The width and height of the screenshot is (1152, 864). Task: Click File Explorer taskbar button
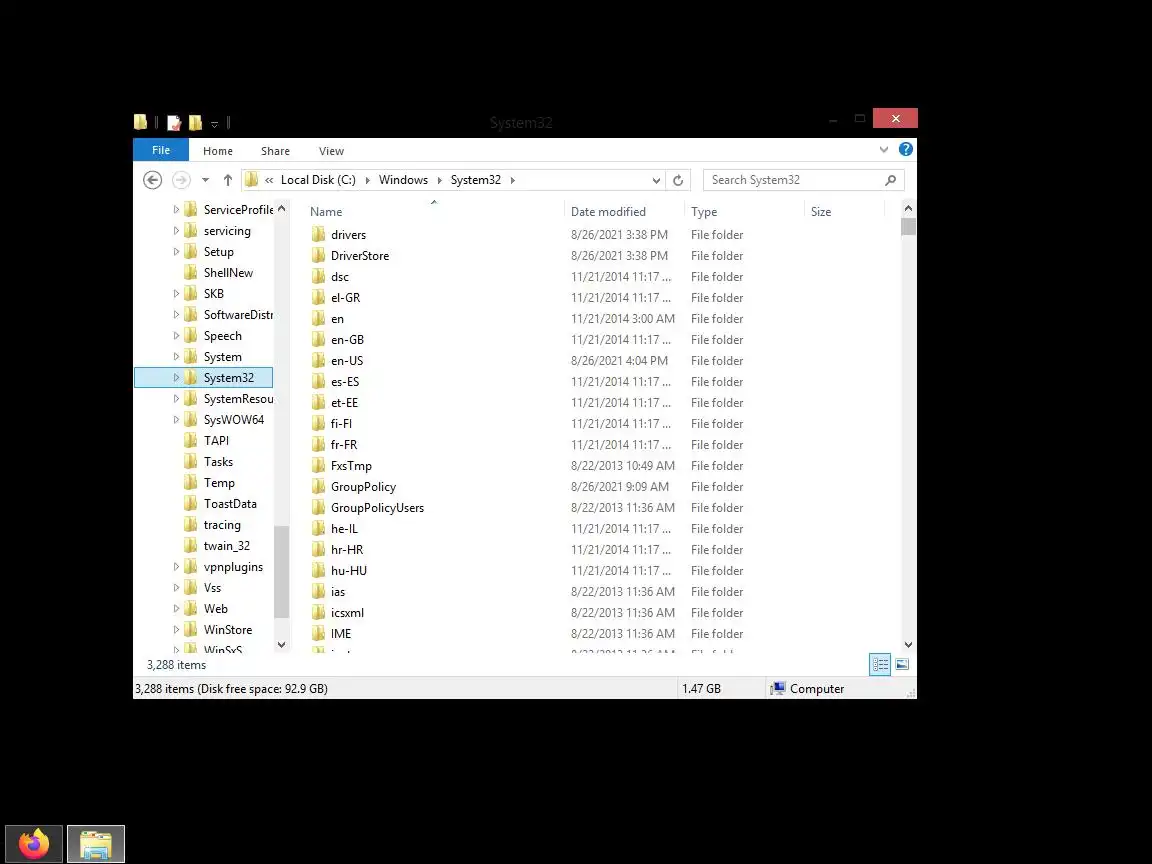[x=96, y=843]
